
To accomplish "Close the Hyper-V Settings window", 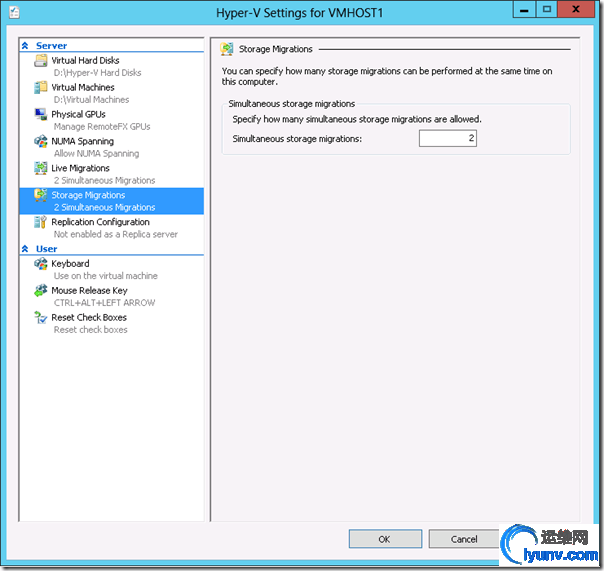I will tap(576, 10).
